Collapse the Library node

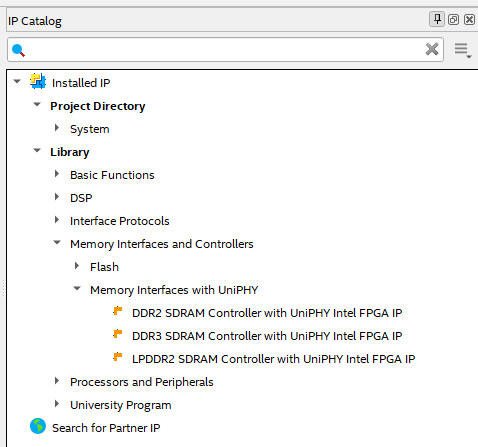coord(37,151)
